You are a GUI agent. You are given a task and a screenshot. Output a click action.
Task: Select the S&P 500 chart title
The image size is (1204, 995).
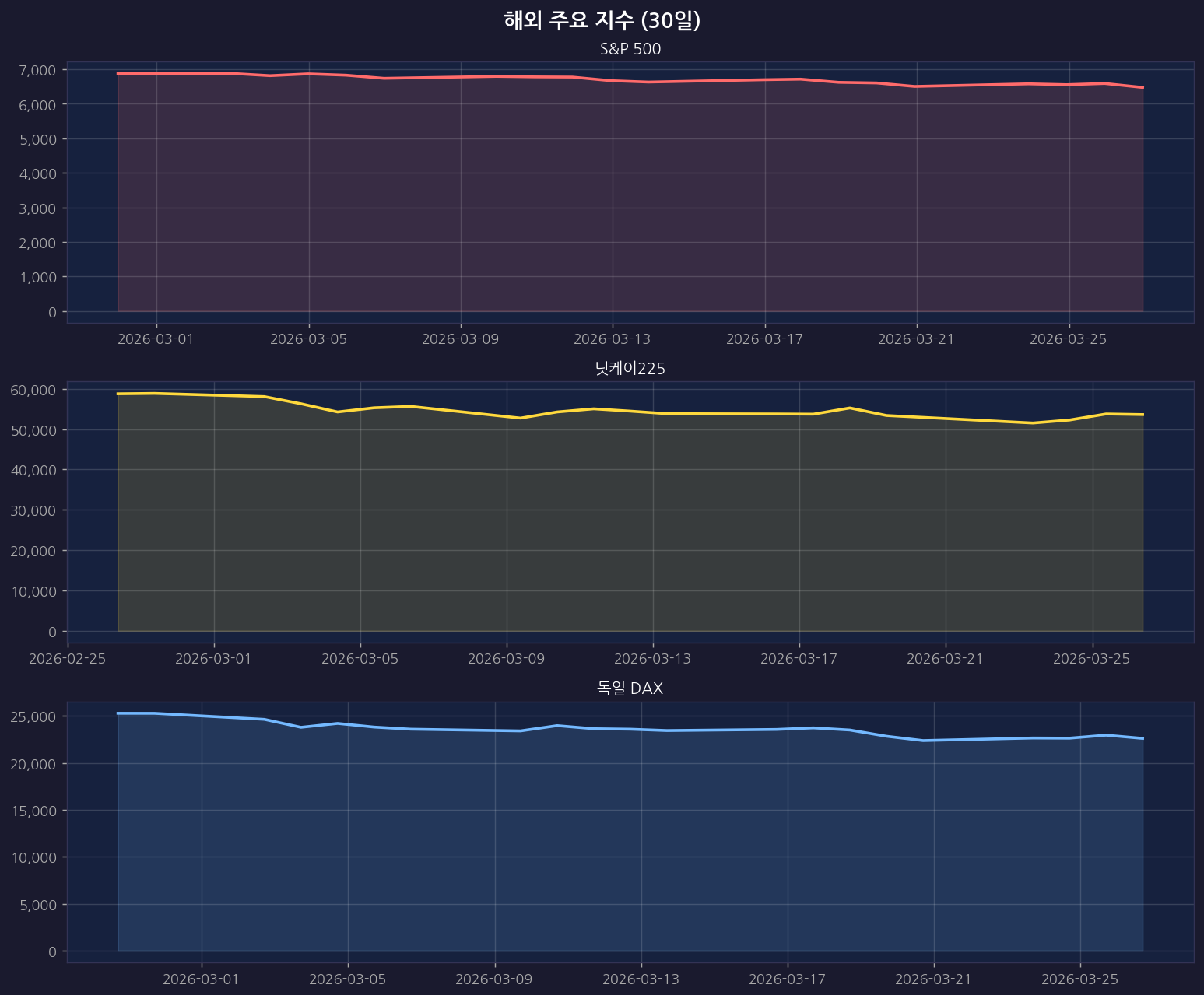[x=630, y=49]
